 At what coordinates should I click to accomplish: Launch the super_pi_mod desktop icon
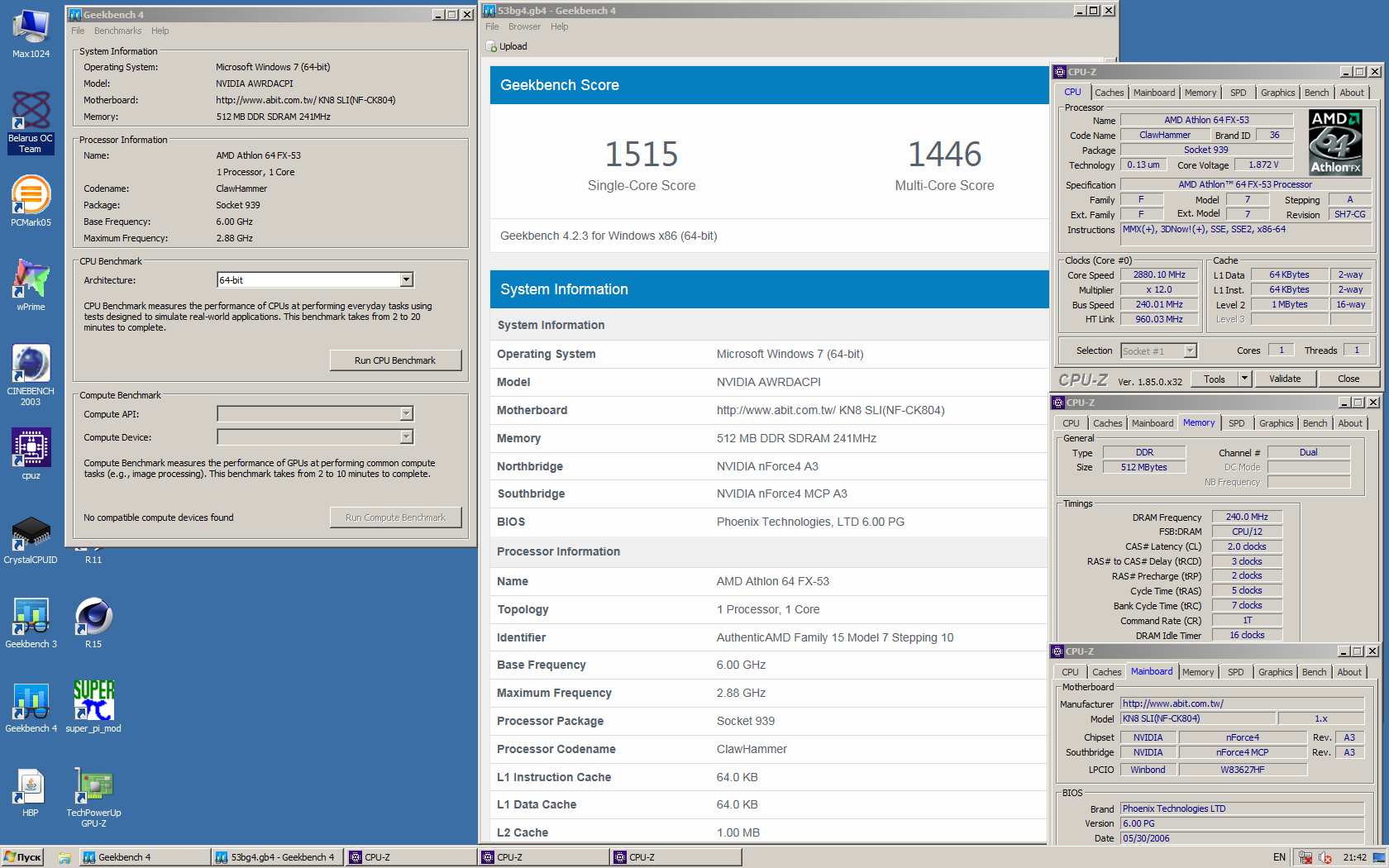point(93,707)
